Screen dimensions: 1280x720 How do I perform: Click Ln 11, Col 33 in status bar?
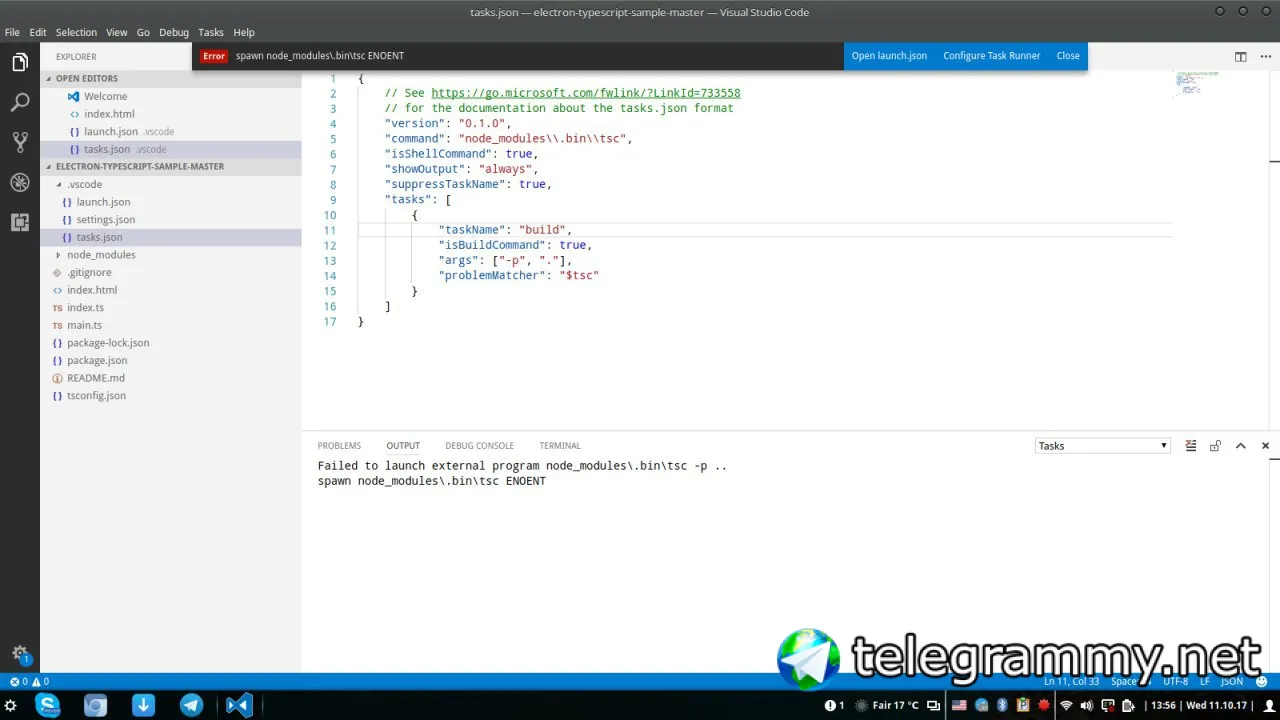click(1072, 682)
